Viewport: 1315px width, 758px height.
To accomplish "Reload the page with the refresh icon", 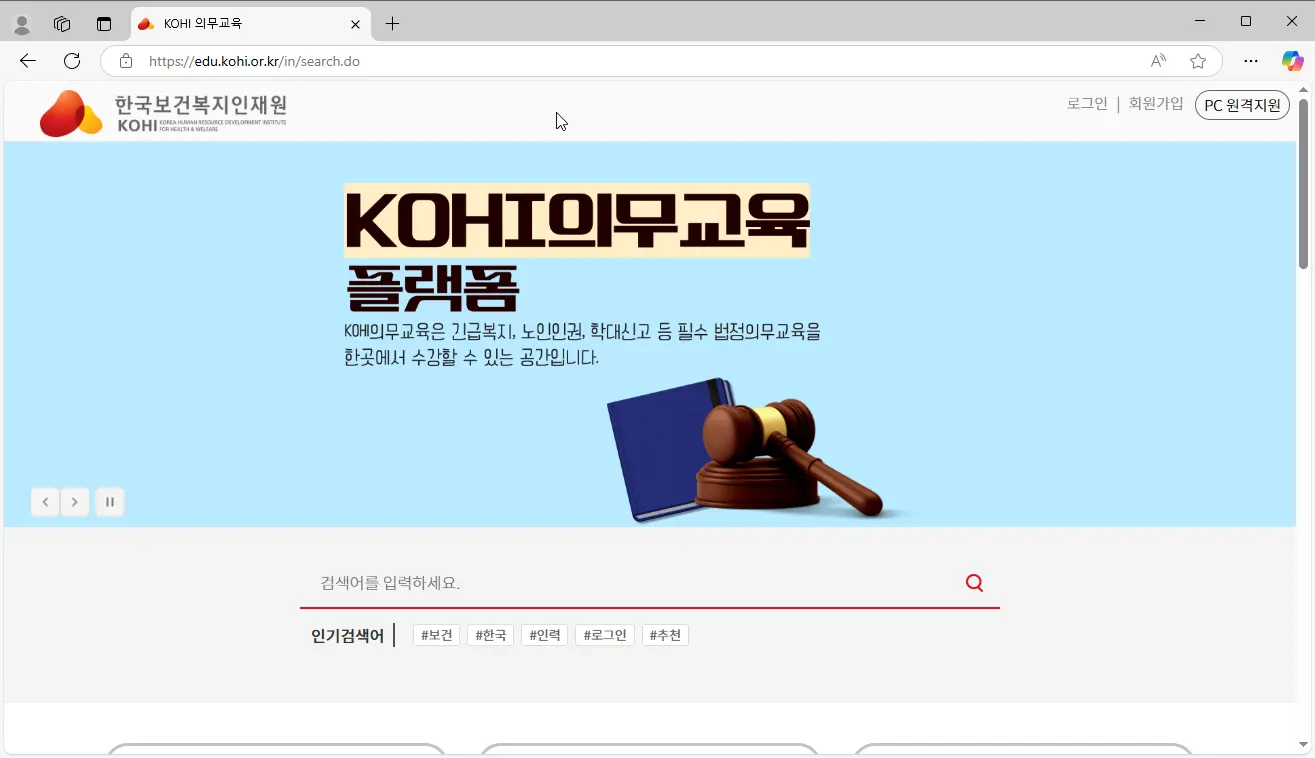I will pyautogui.click(x=72, y=61).
